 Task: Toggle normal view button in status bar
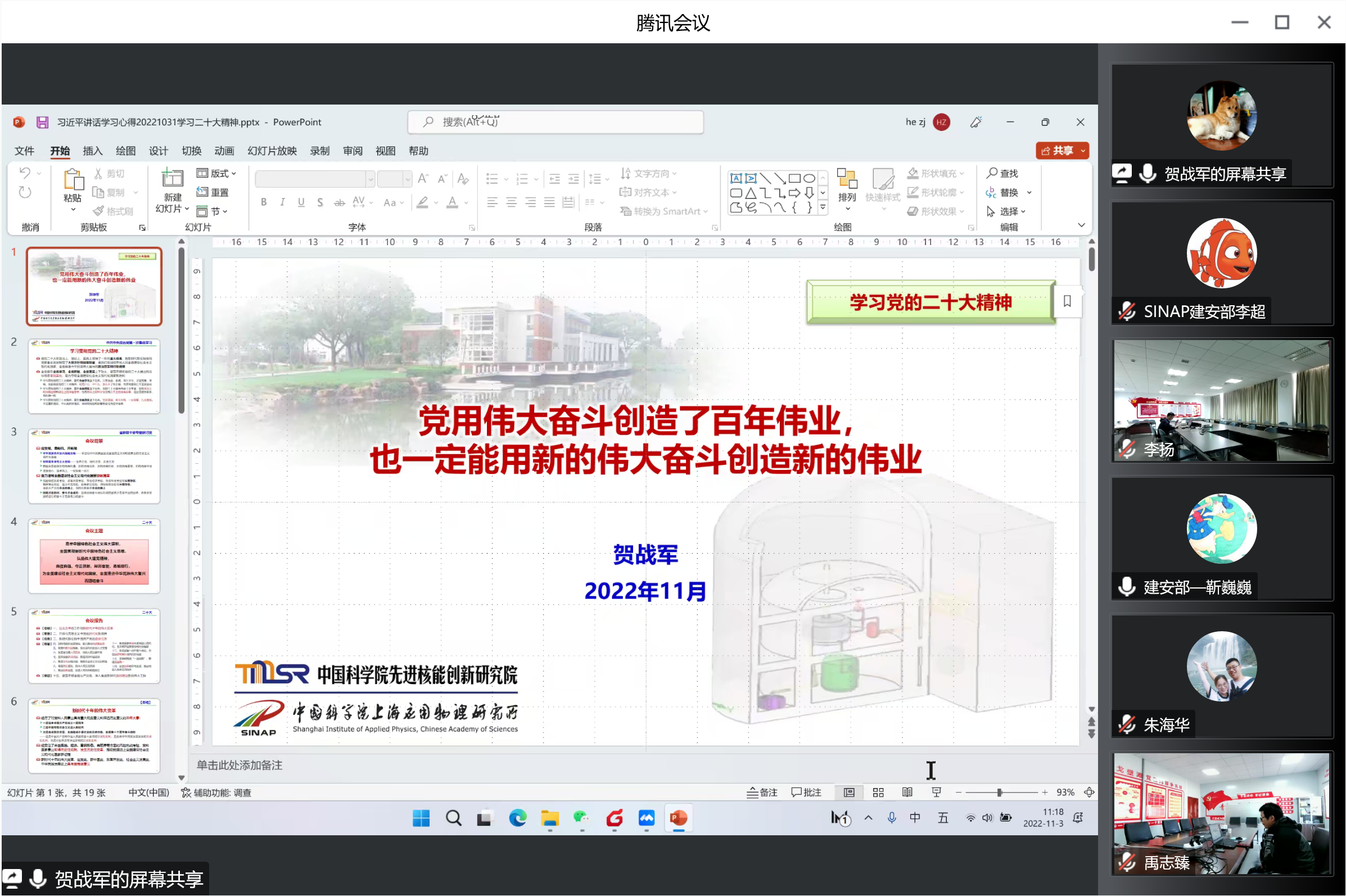click(850, 793)
